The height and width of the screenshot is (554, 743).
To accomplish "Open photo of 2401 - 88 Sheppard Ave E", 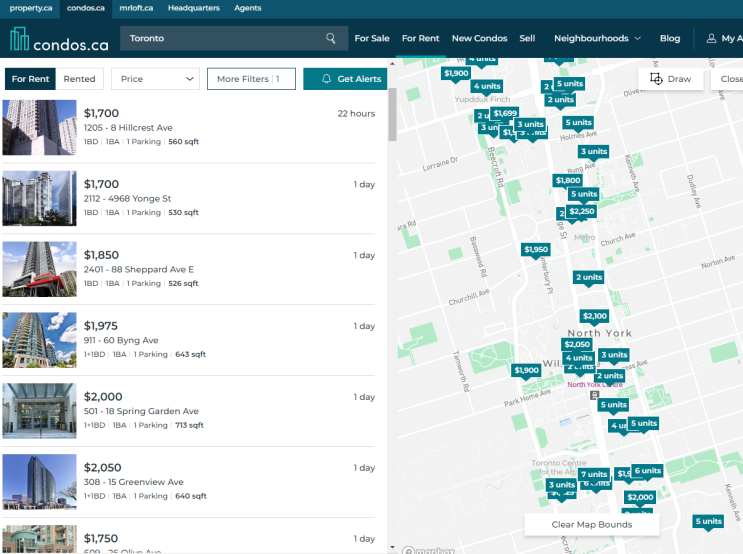I will coord(39,269).
